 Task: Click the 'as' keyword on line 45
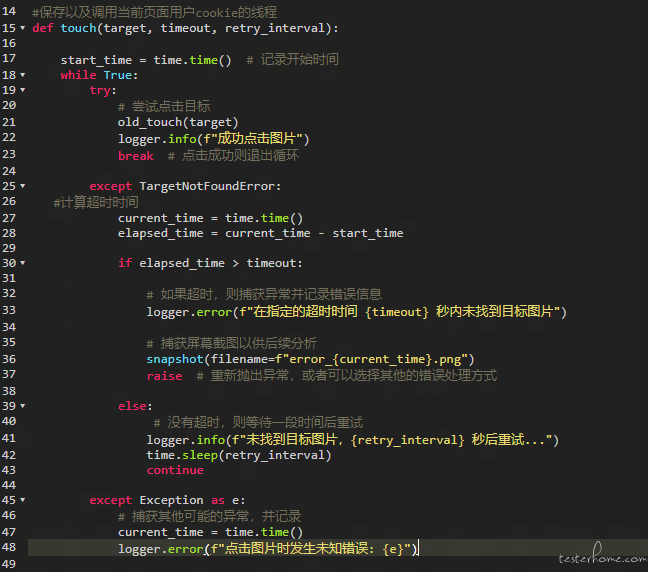click(x=218, y=500)
